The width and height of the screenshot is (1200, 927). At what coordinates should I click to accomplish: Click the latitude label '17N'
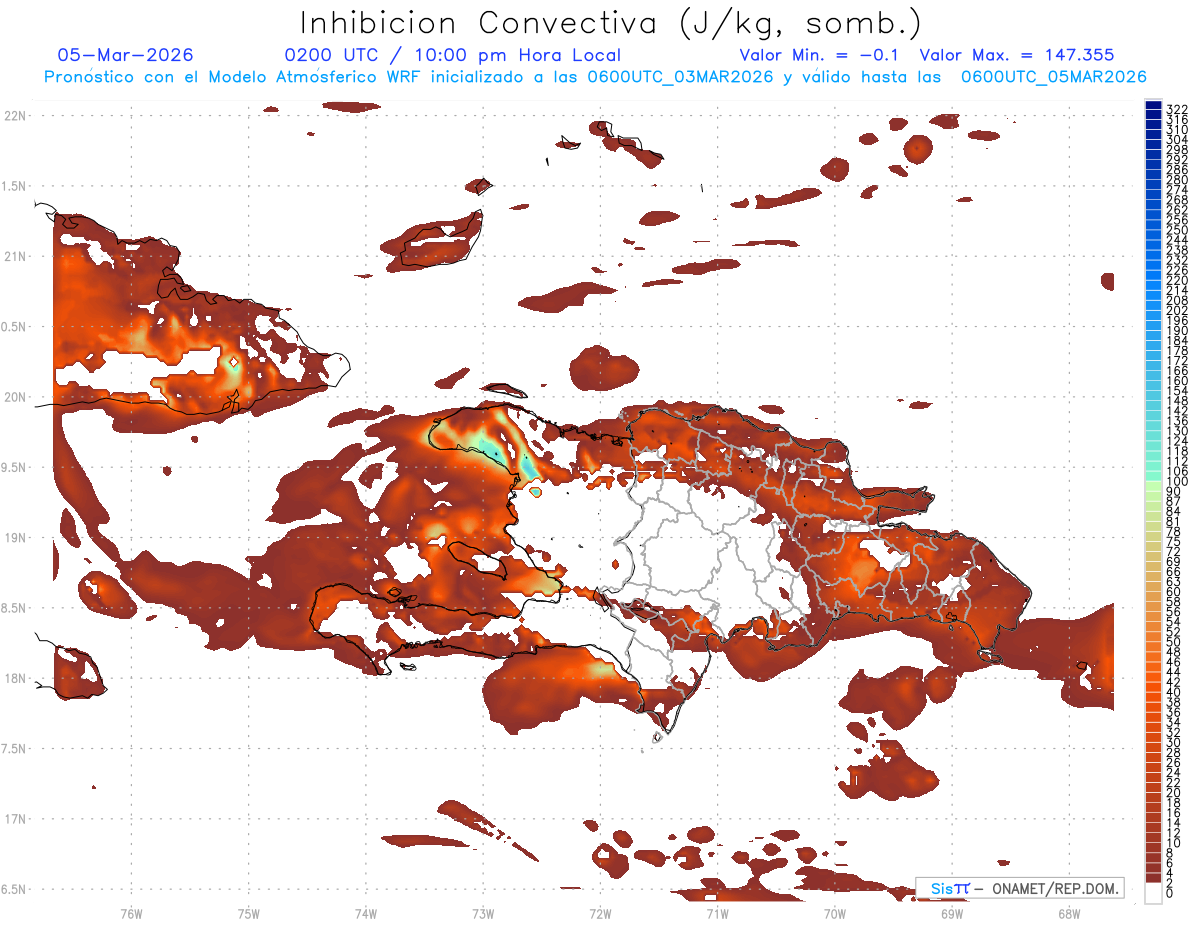14,819
